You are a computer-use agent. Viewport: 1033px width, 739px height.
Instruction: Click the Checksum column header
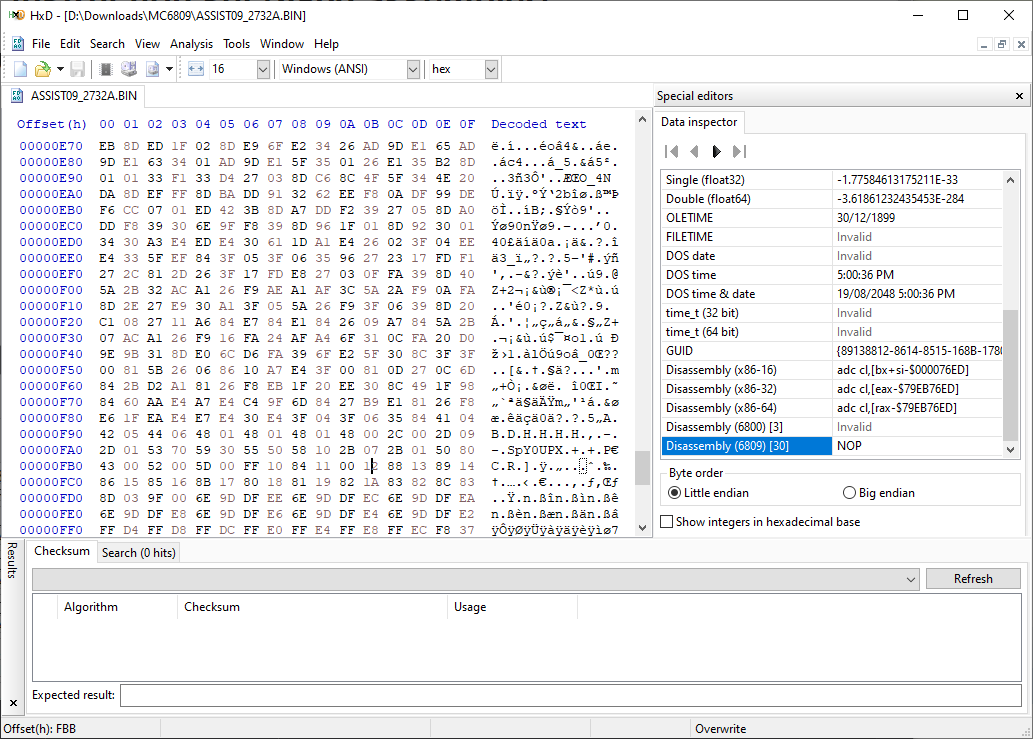pyautogui.click(x=312, y=607)
